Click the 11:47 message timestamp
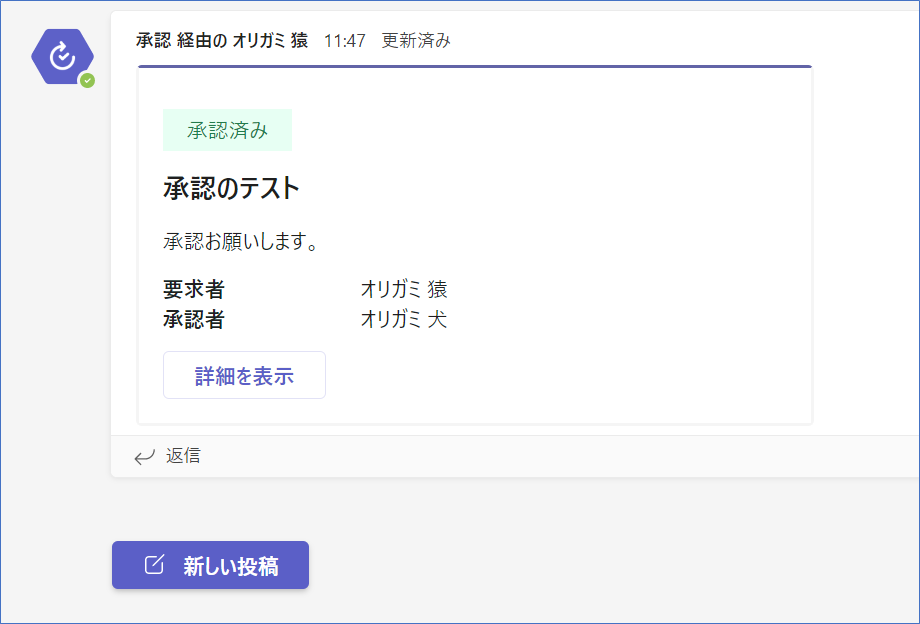The image size is (920, 624). 345,40
